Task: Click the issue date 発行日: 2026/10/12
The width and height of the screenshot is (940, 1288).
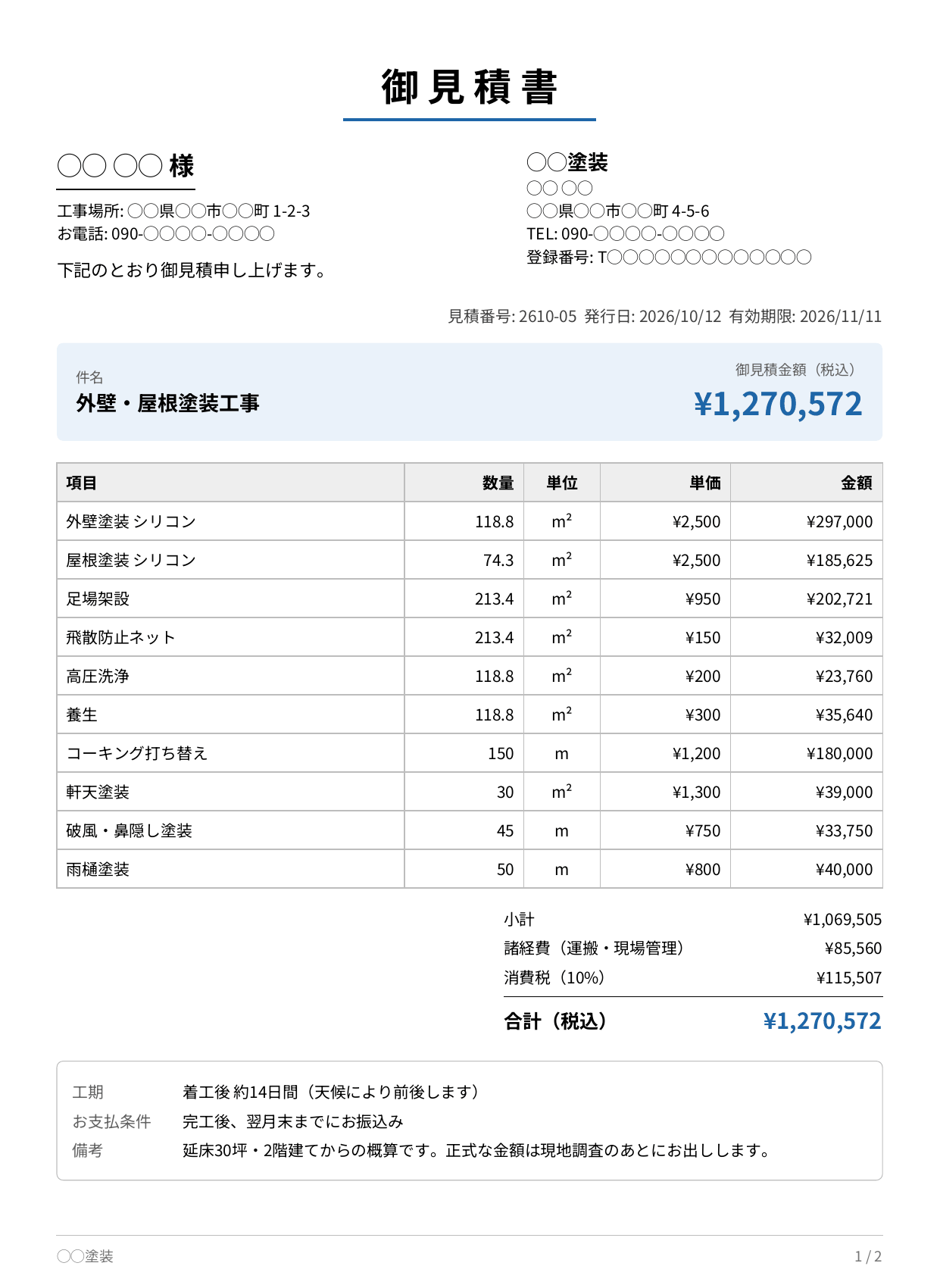Action: click(653, 316)
